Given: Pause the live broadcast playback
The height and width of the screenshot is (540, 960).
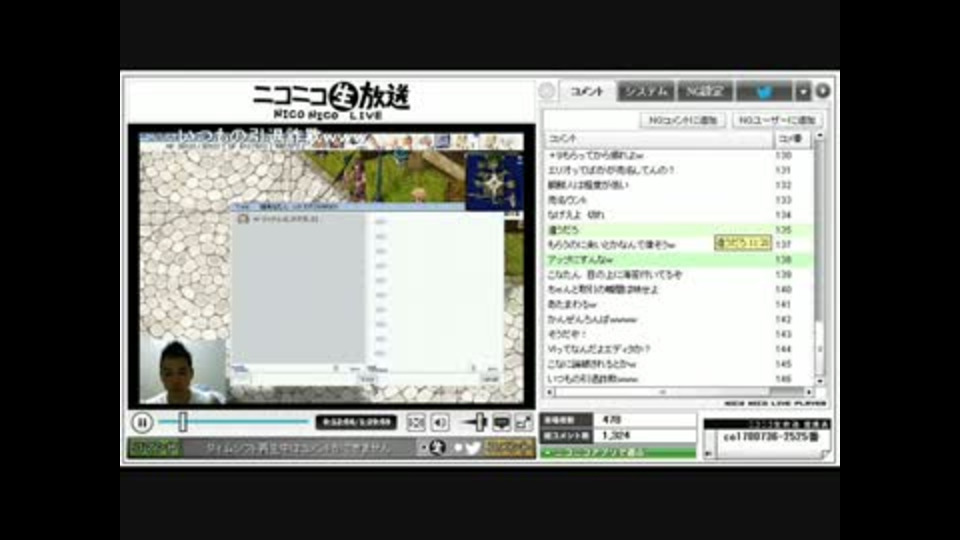Looking at the screenshot, I should tap(142, 422).
